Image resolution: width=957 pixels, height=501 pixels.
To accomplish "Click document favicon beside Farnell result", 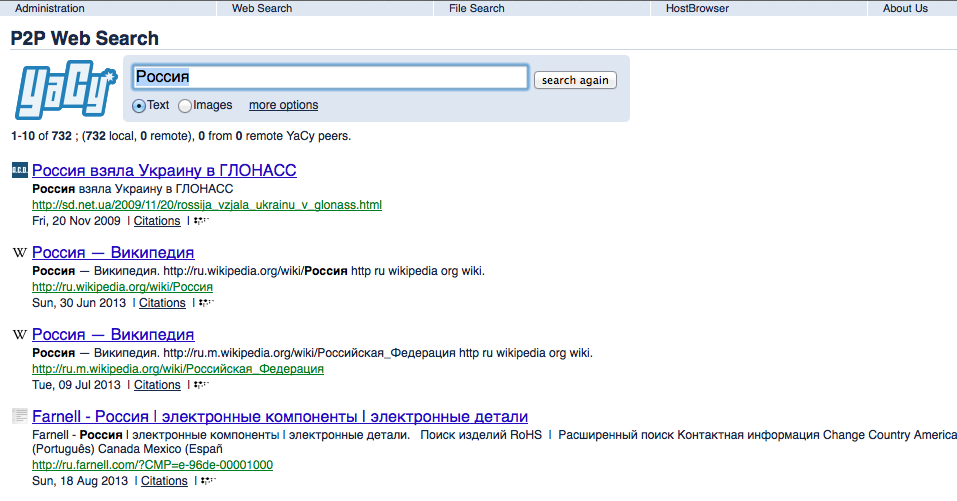I will tap(20, 416).
